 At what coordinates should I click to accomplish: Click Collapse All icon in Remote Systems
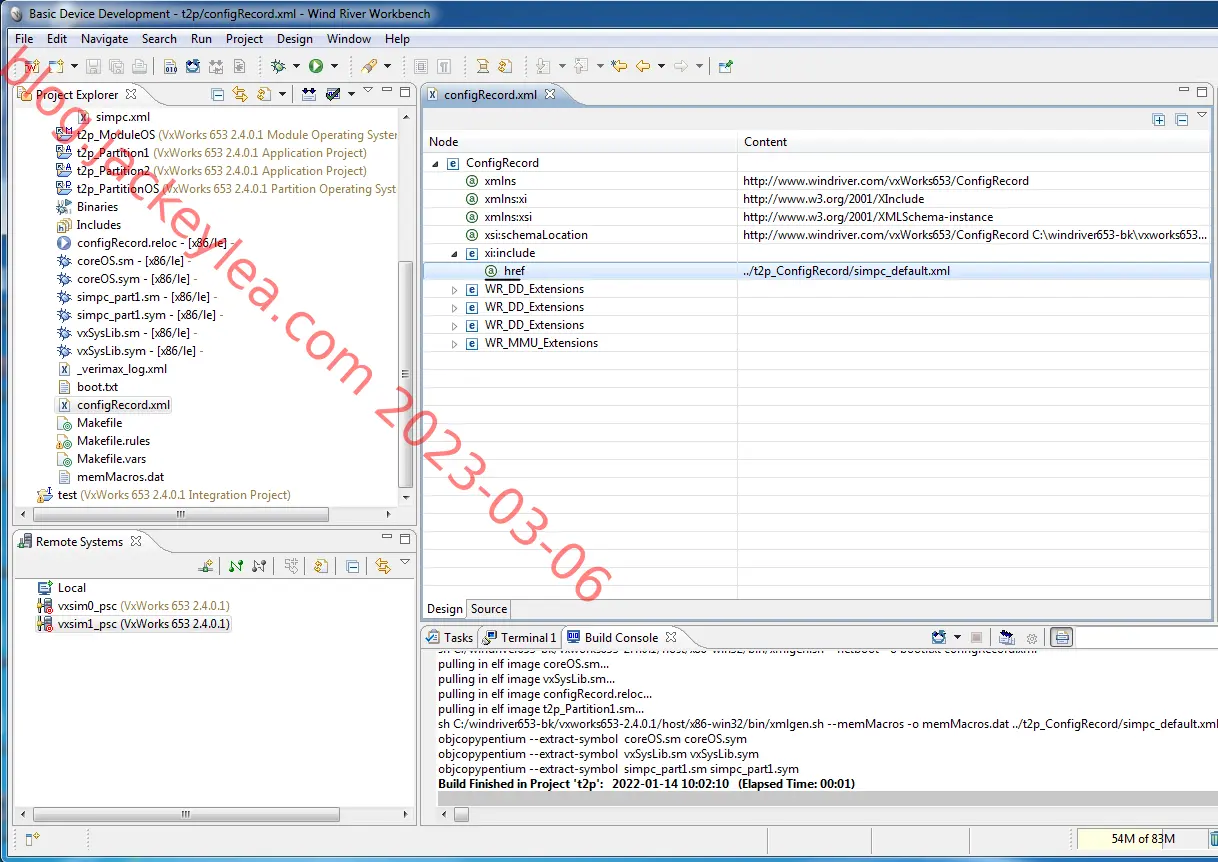(353, 566)
